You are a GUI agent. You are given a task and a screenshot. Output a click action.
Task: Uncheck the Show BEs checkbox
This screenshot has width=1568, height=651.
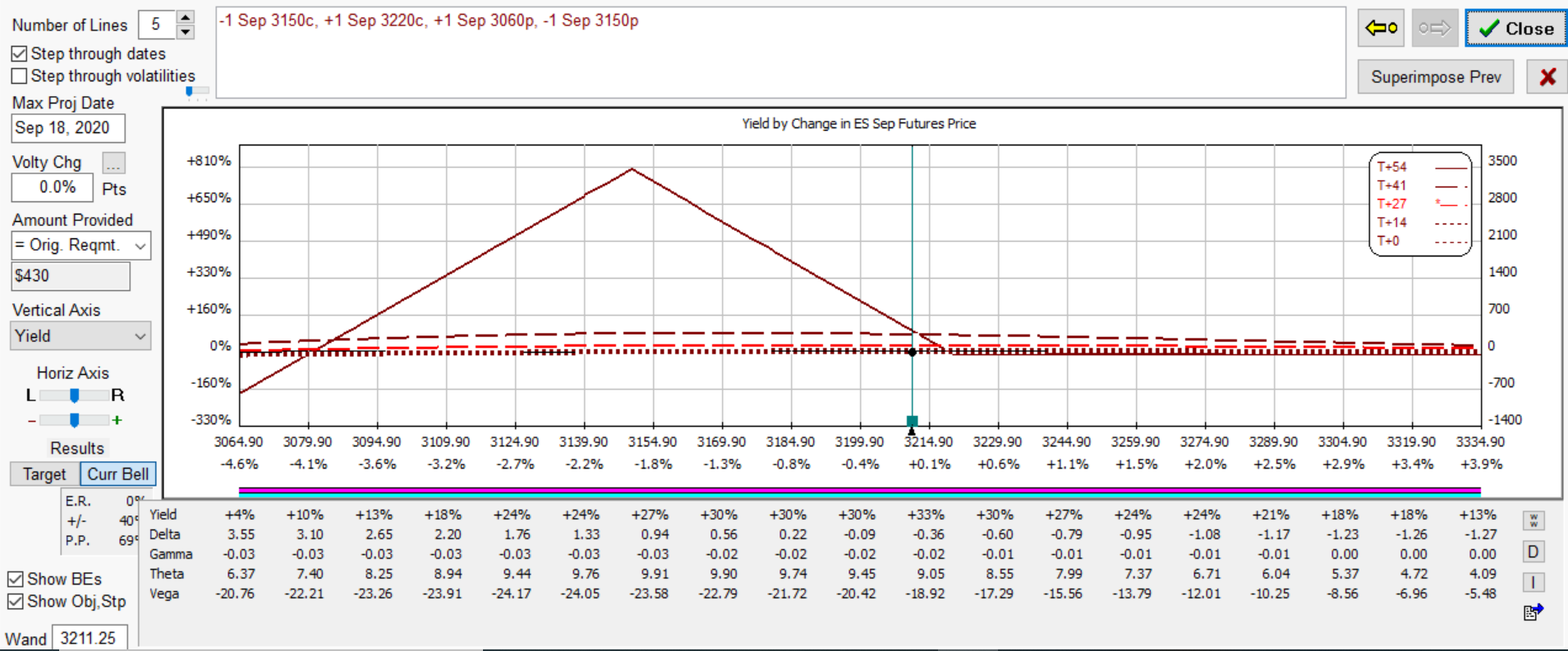coord(15,579)
